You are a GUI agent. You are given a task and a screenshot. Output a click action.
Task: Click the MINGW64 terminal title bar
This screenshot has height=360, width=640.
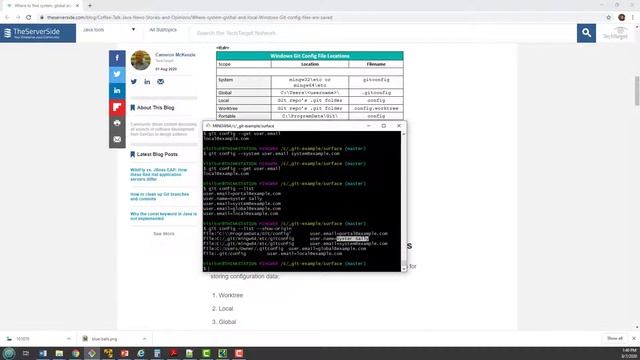[286, 126]
